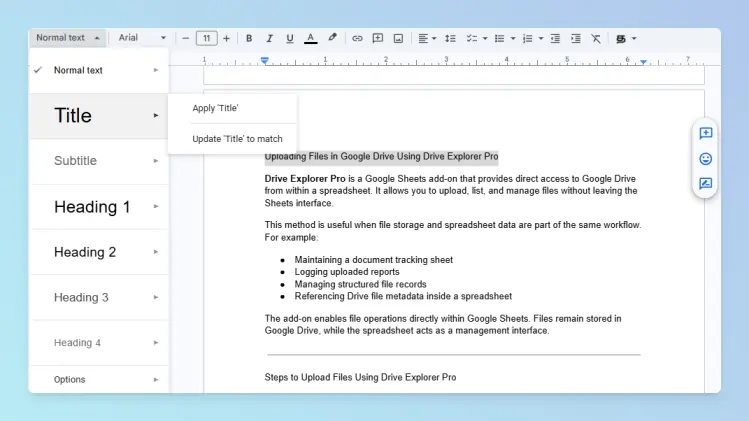
Task: Decrease the indent
Action: pyautogui.click(x=555, y=38)
